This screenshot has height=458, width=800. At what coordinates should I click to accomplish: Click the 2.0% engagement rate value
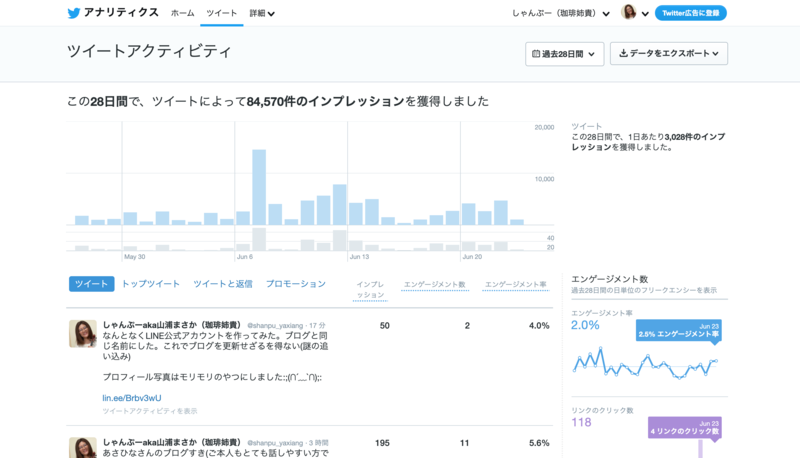click(585, 325)
